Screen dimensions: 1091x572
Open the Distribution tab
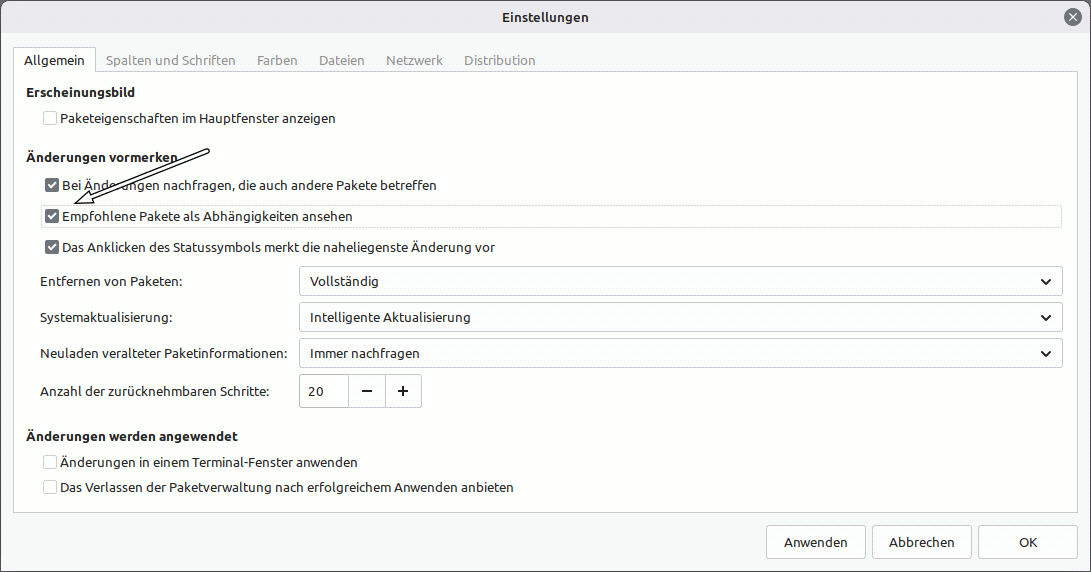(500, 61)
